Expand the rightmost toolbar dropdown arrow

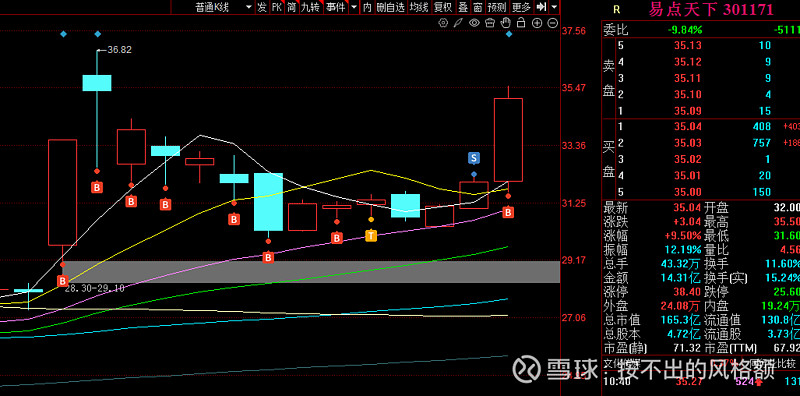[x=554, y=7]
